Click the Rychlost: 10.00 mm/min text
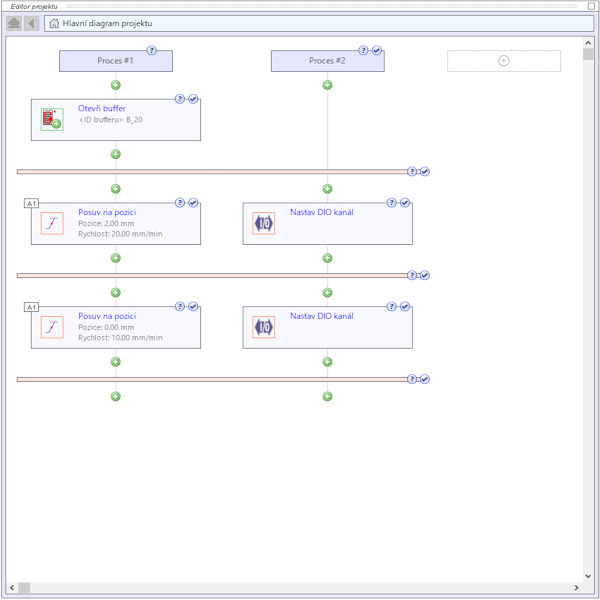 tap(120, 338)
